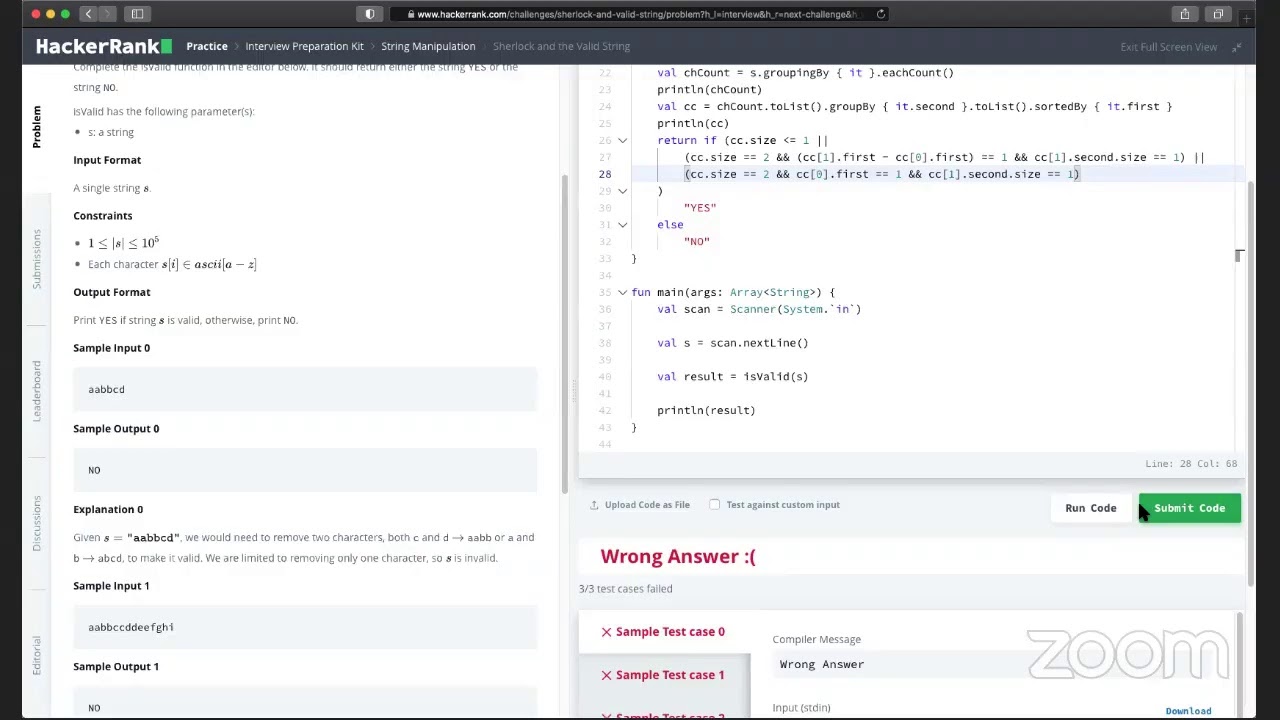Screen dimensions: 1280x720
Task: Click the Output Format heading
Action: pos(112,292)
